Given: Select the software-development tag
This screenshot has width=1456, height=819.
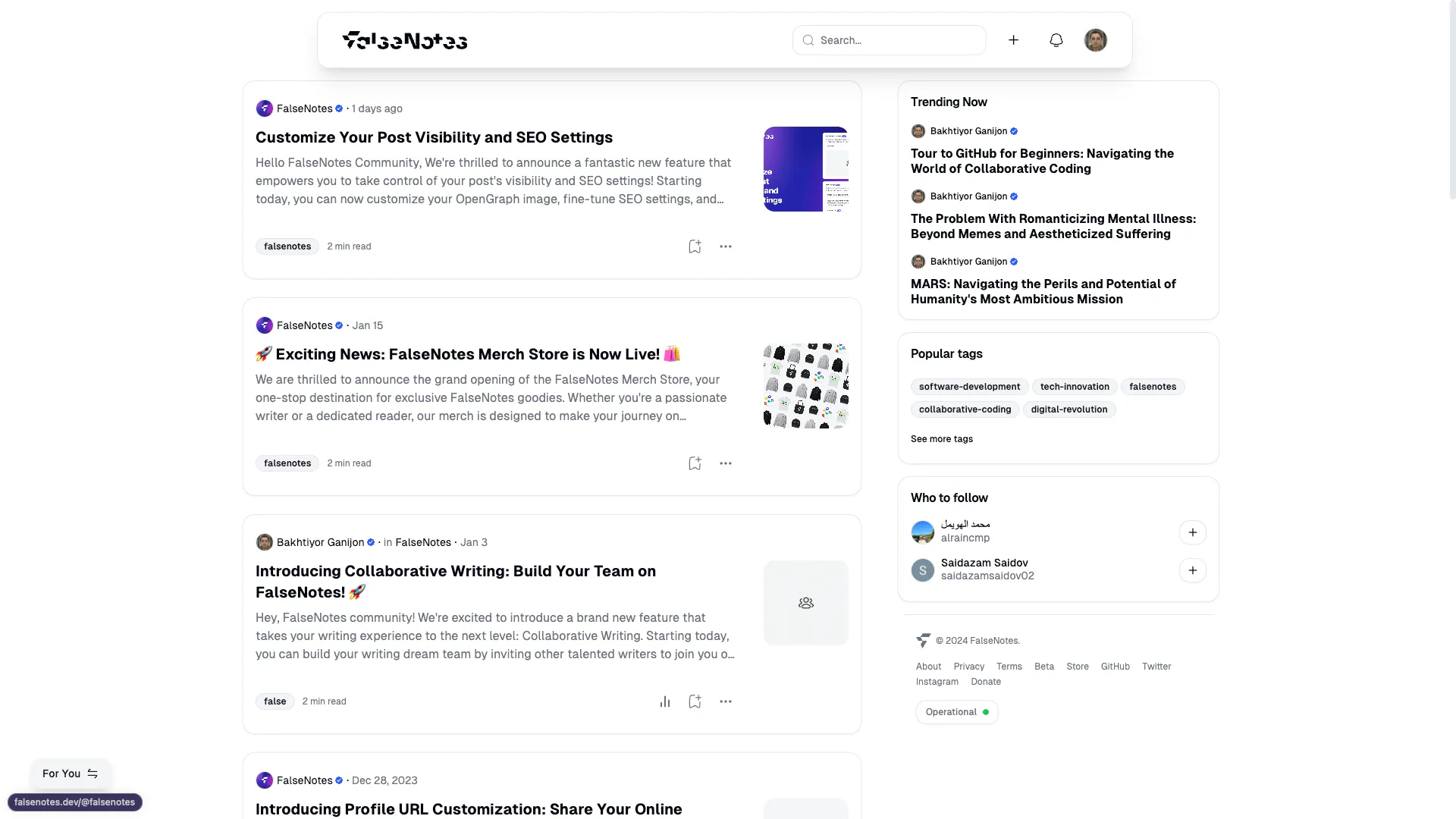Looking at the screenshot, I should click(x=969, y=387).
